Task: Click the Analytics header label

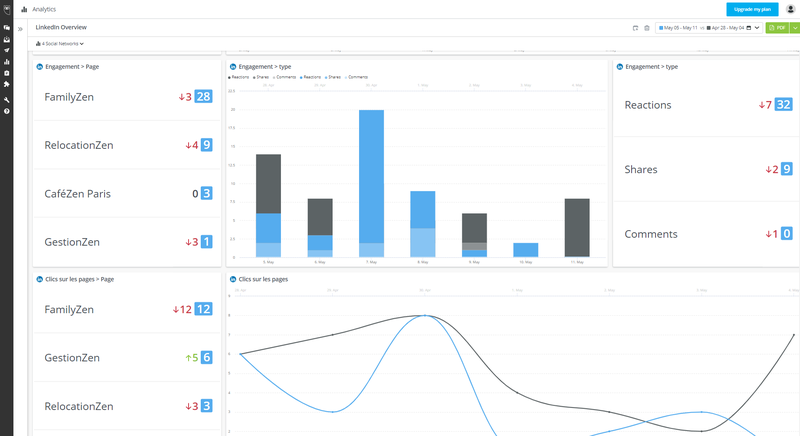Action: 44,9
